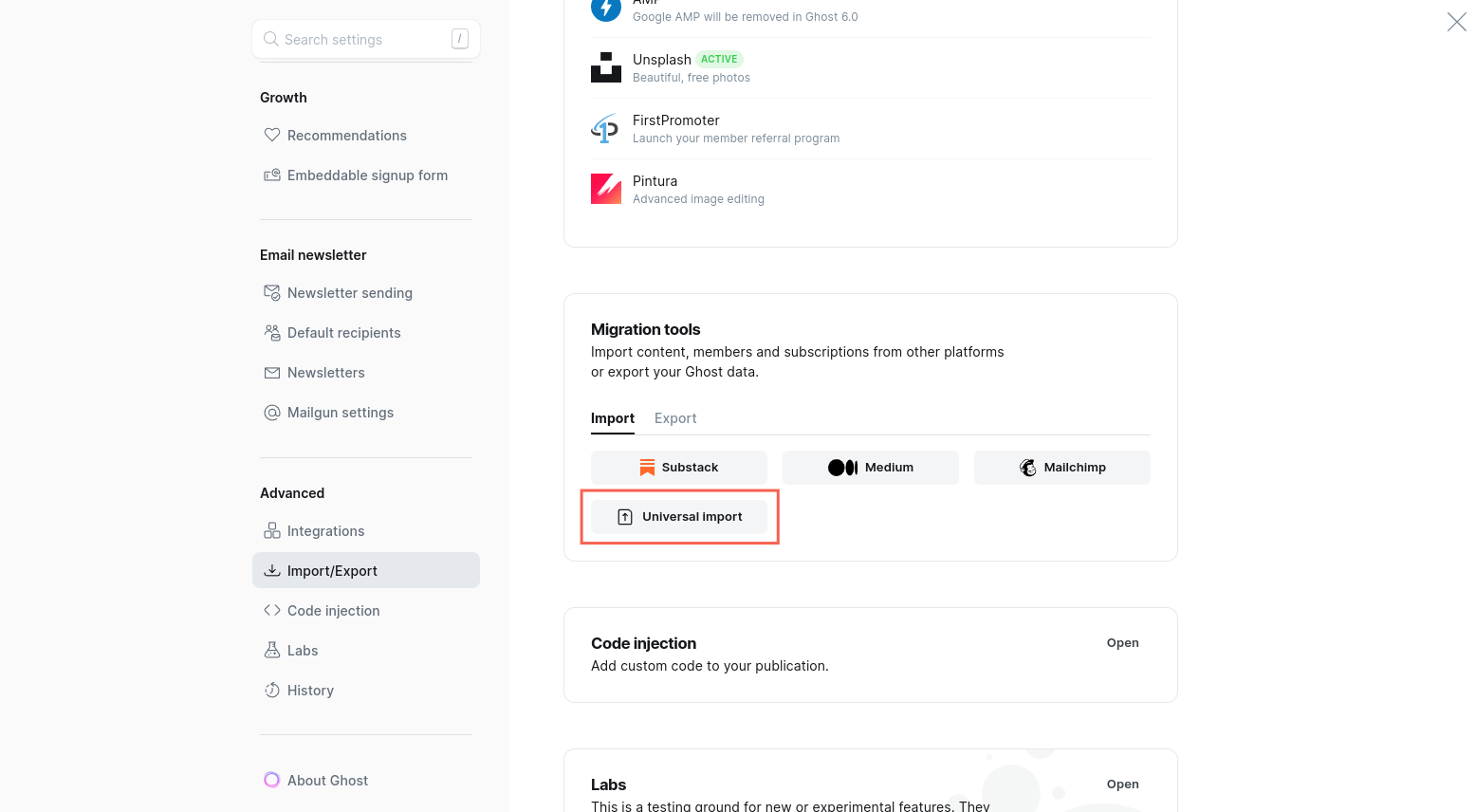
Task: Click the Newsletter sending envelope icon
Action: pos(272,293)
